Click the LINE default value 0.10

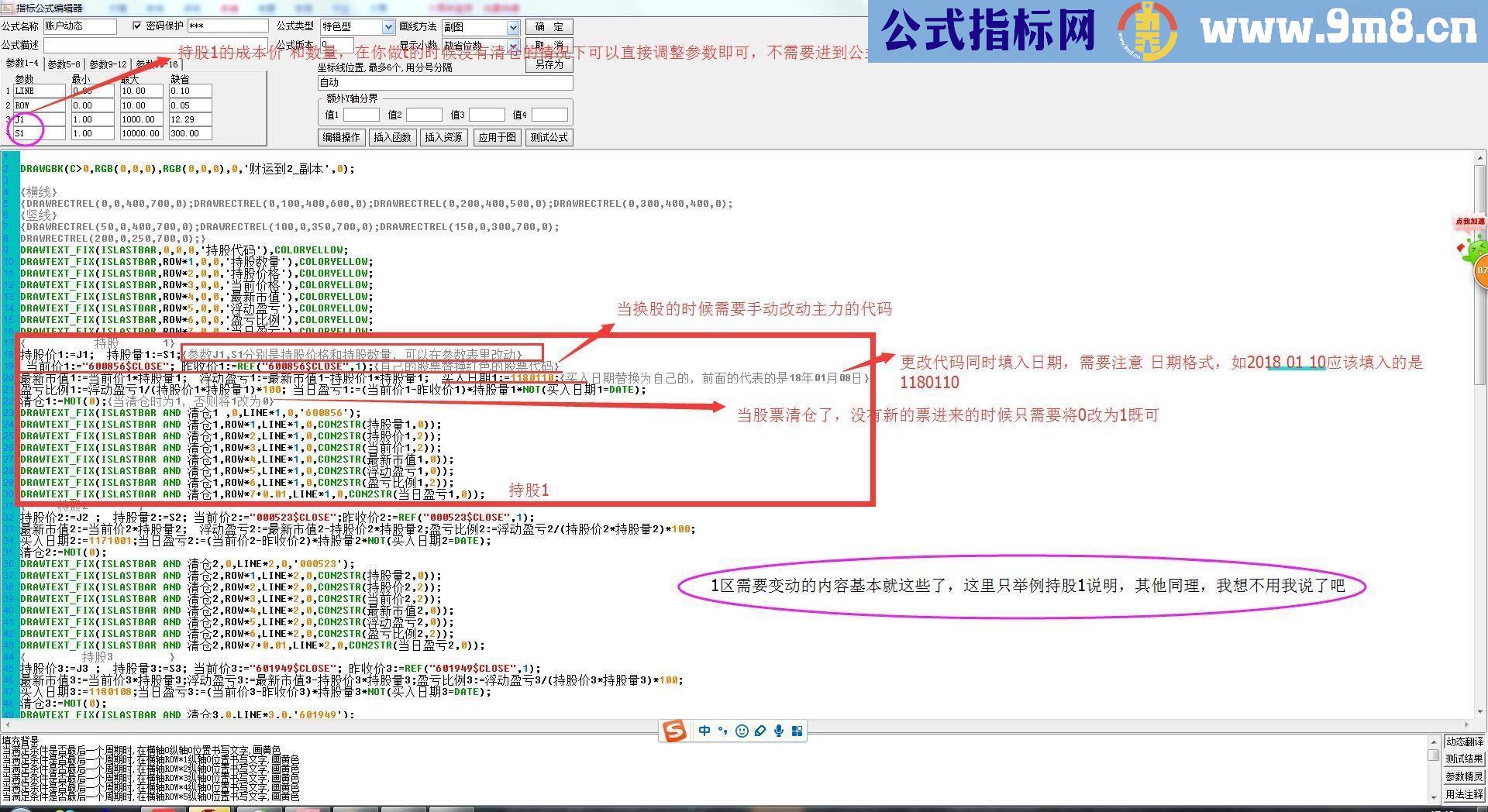point(190,91)
